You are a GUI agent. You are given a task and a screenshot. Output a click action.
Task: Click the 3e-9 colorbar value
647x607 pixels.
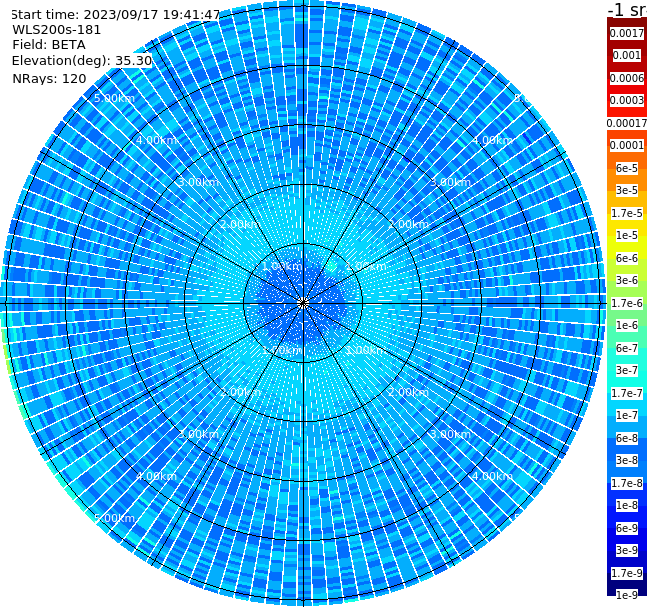pyautogui.click(x=626, y=550)
